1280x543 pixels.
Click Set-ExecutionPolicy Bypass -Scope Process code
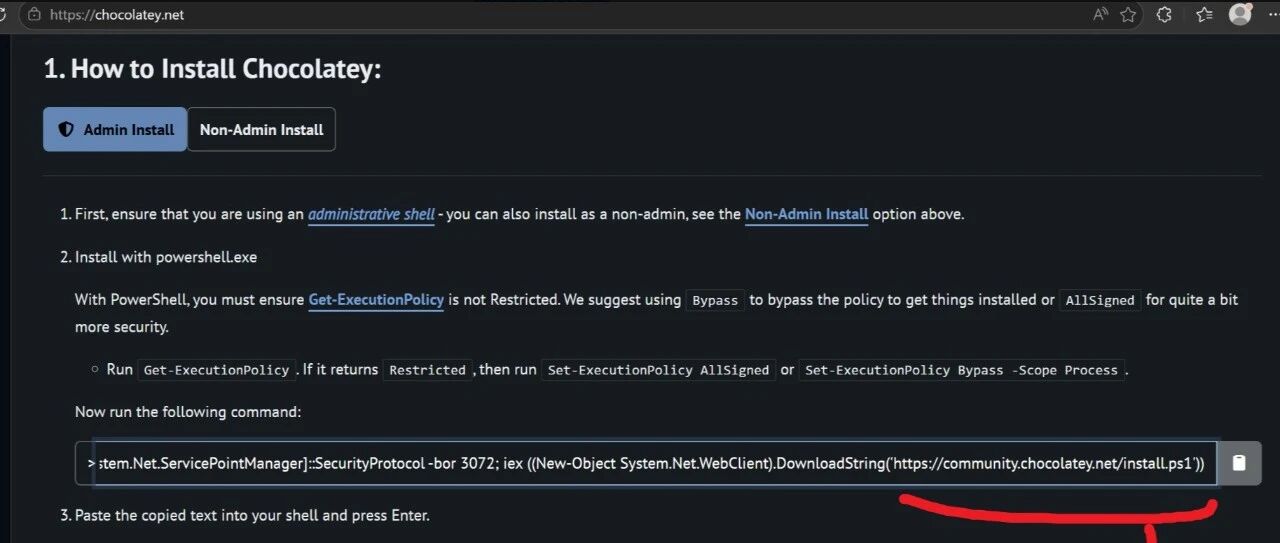[x=961, y=370]
